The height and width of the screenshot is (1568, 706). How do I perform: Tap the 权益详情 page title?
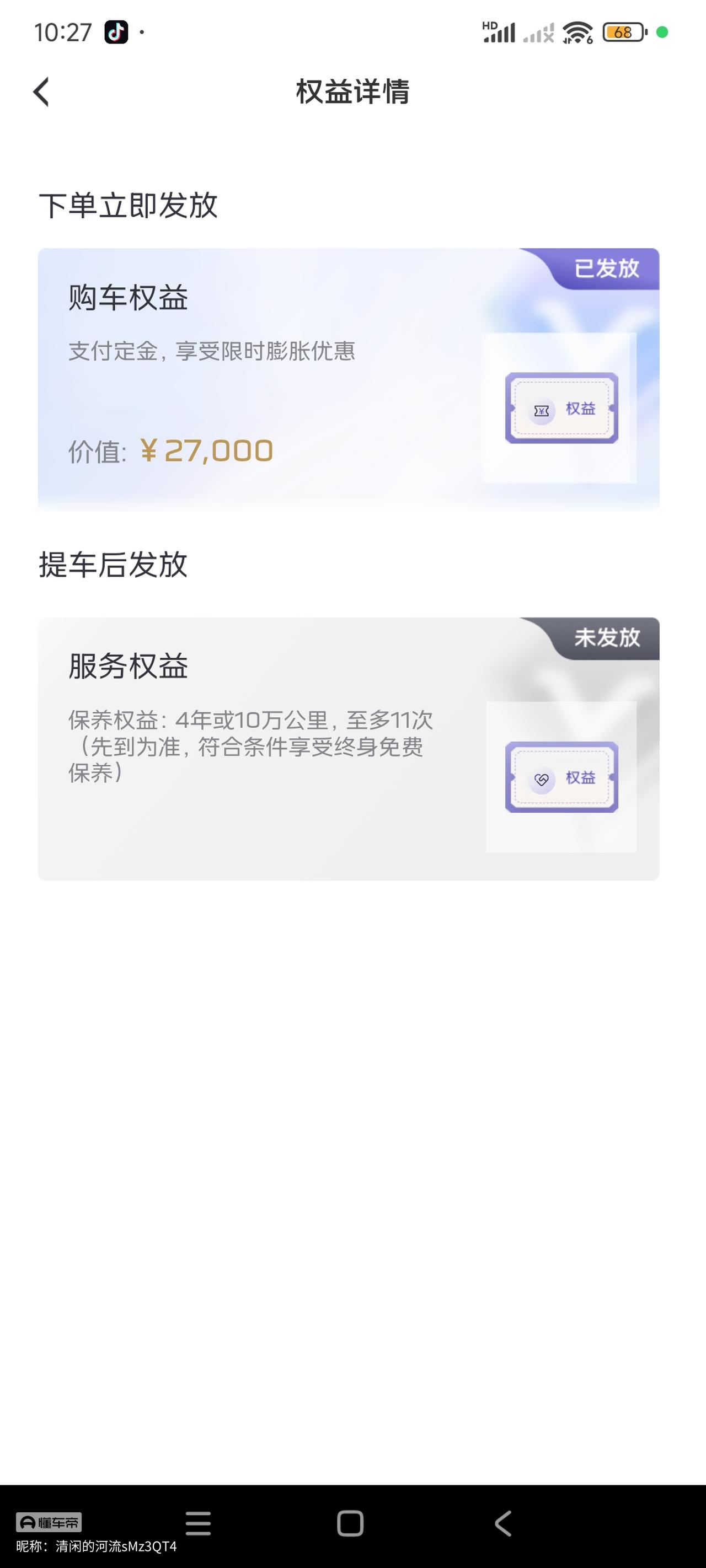pos(352,92)
